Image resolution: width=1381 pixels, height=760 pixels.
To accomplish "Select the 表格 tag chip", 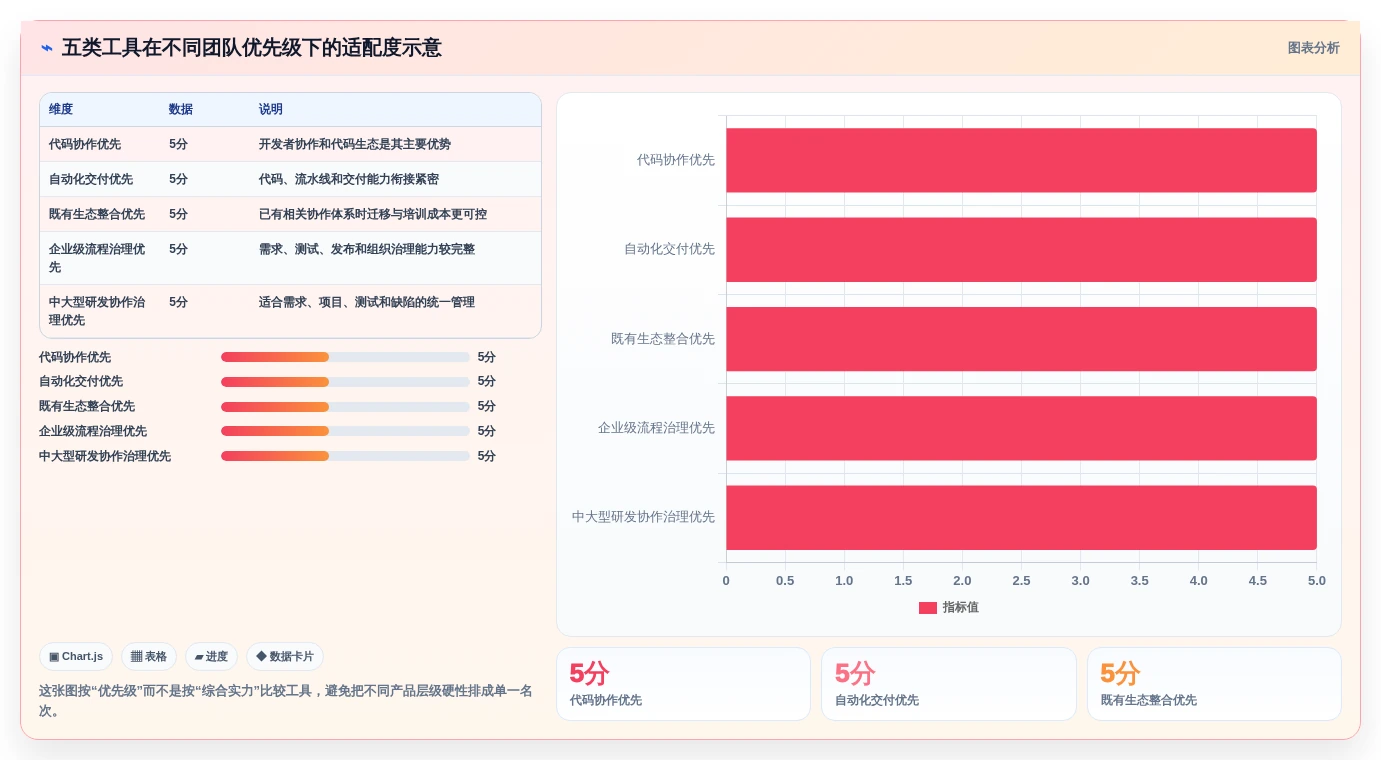I will click(x=149, y=657).
